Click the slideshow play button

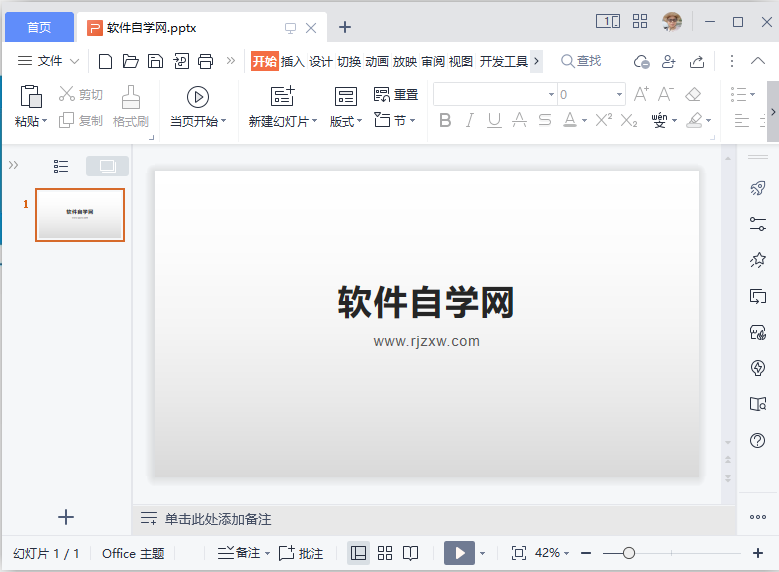tap(460, 553)
